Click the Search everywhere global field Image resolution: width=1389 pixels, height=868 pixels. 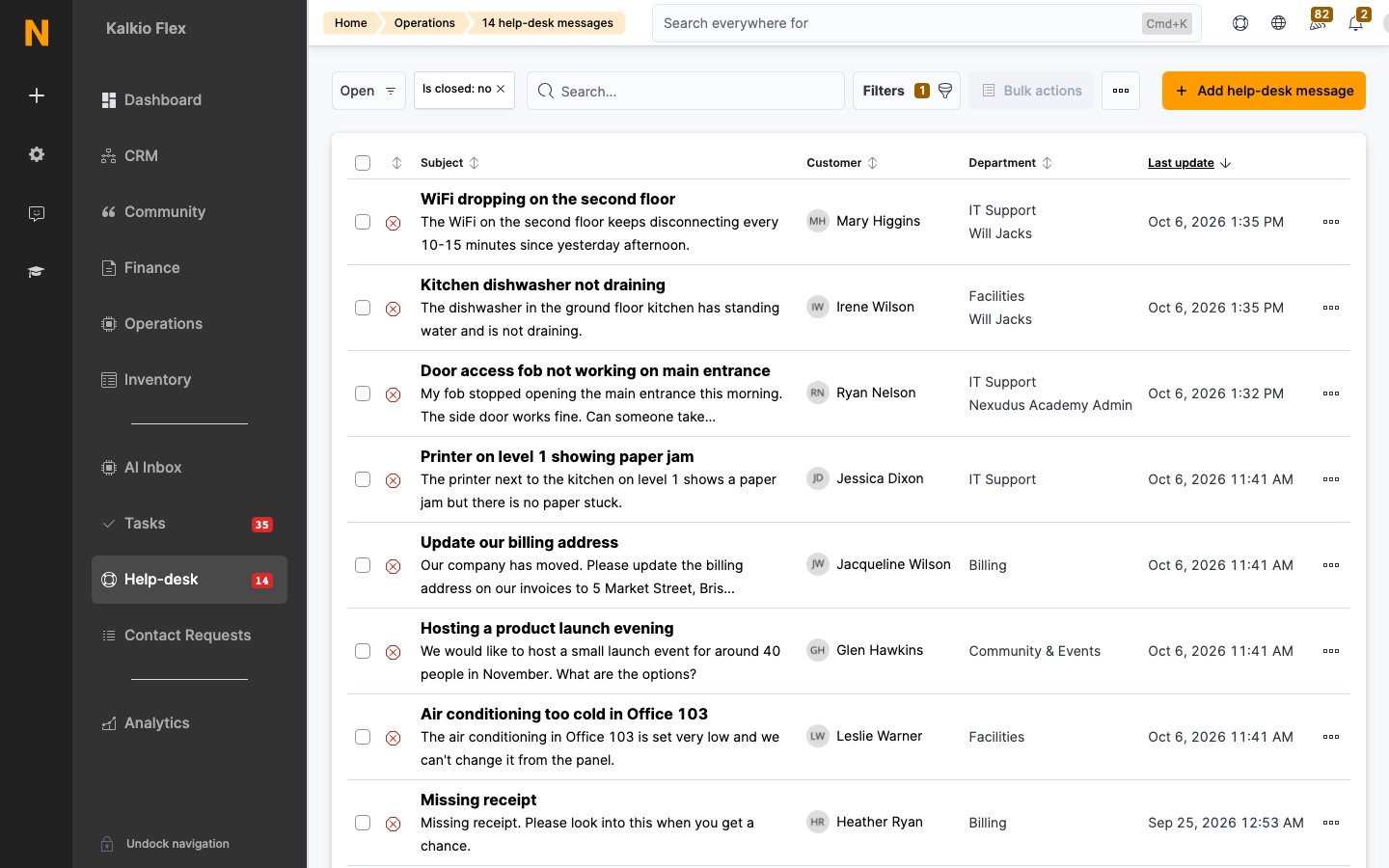[x=927, y=23]
